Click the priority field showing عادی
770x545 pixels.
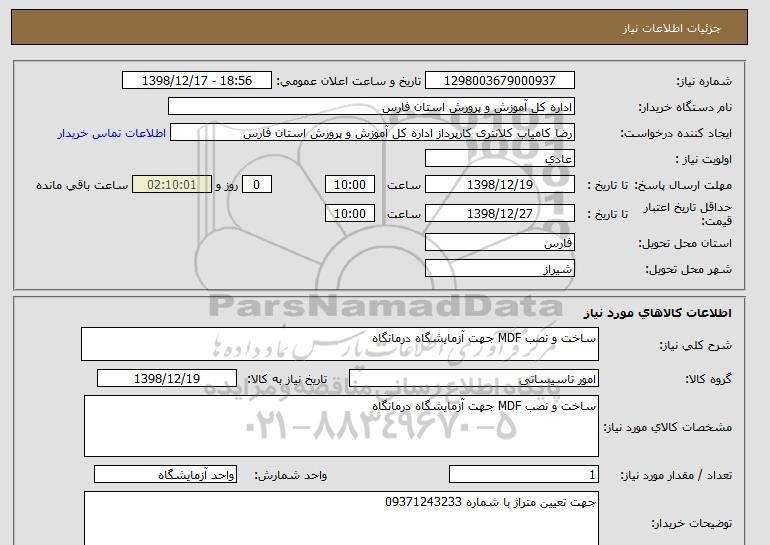(x=499, y=159)
